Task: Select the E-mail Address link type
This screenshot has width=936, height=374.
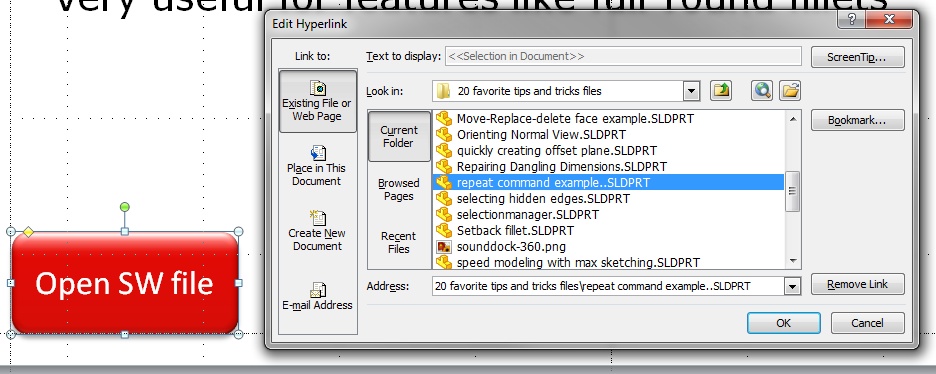Action: point(317,296)
